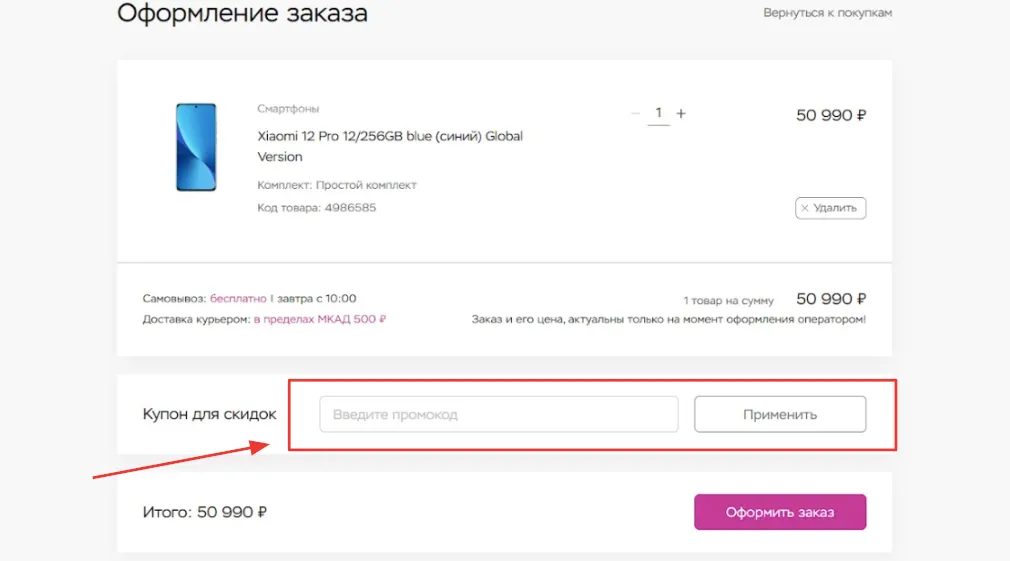Click the Оформление заказа heading
Viewport: 1010px width, 561px height.
[x=242, y=13]
